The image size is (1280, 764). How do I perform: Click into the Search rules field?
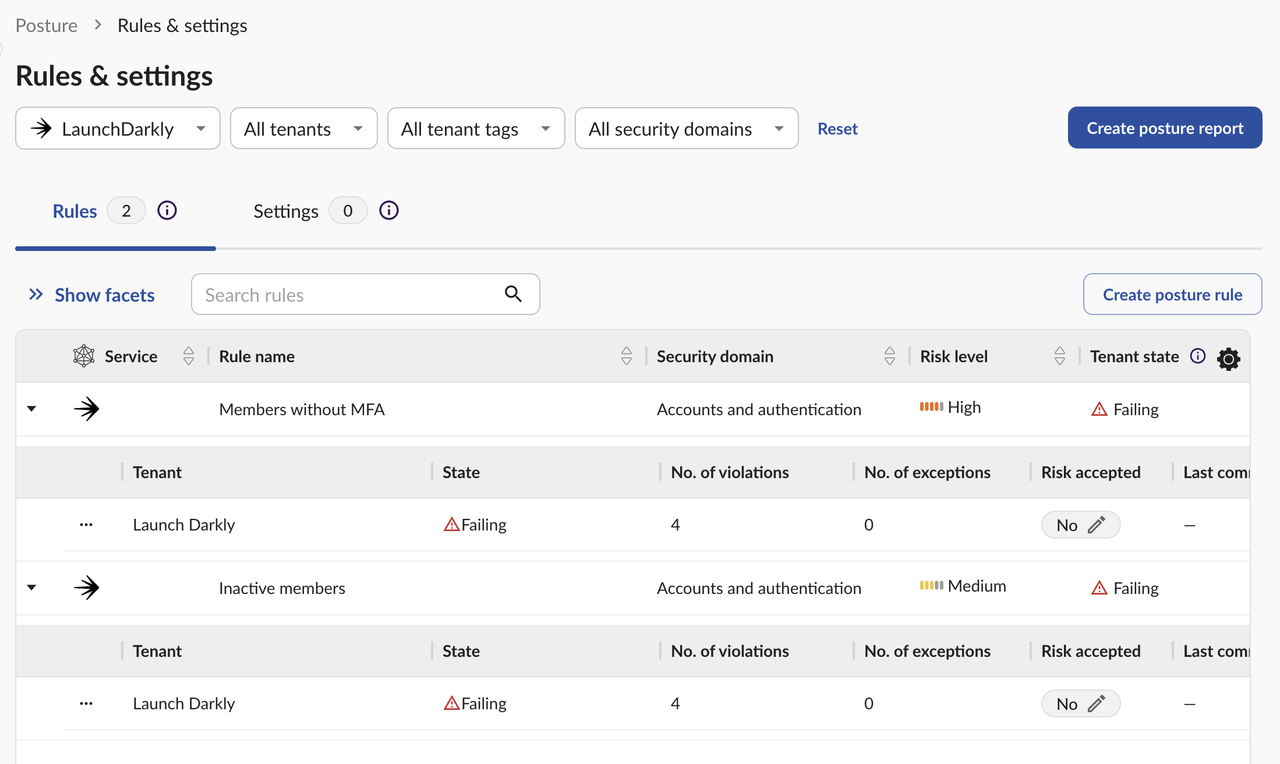point(345,295)
